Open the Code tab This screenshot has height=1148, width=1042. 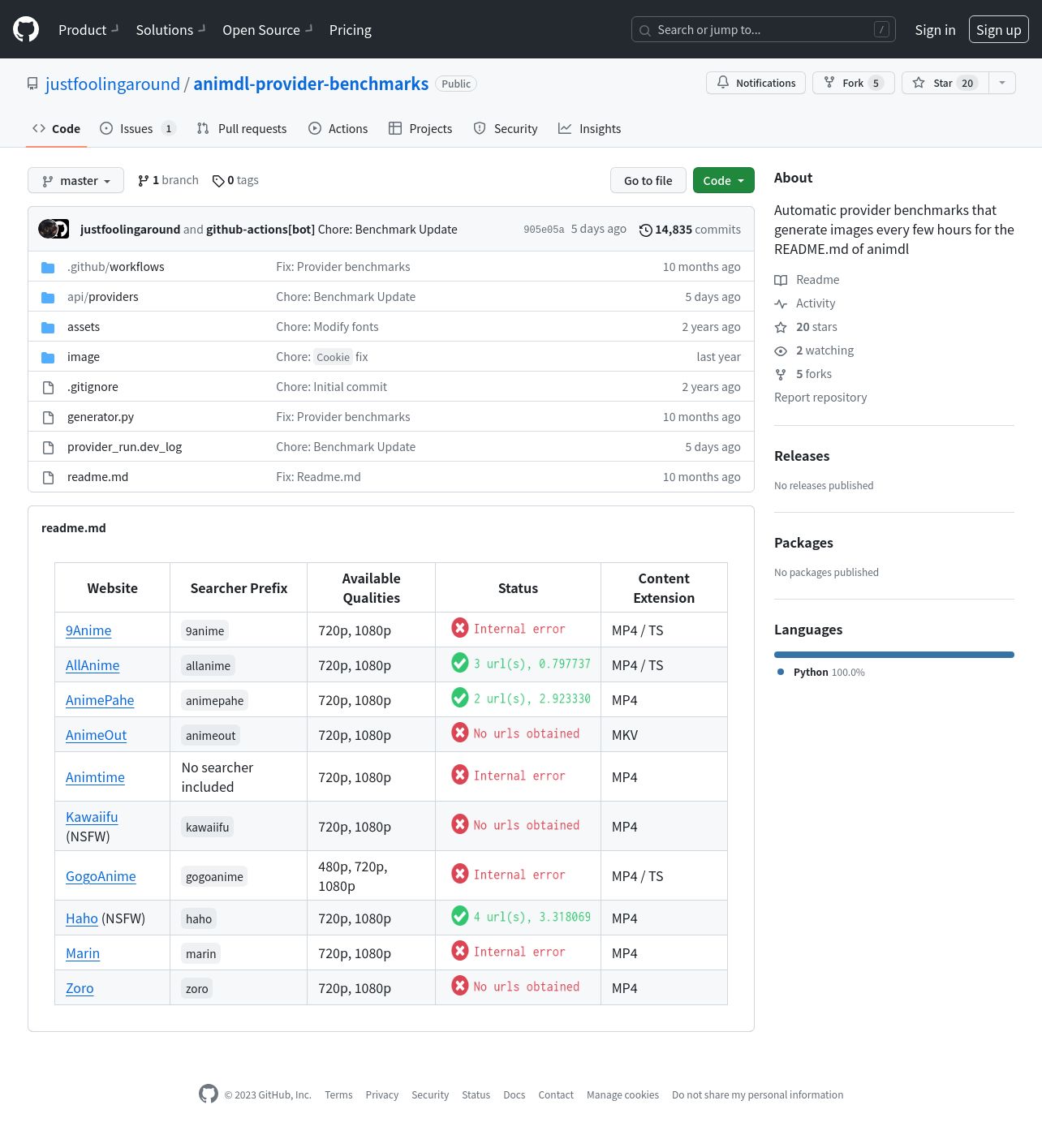[x=56, y=128]
